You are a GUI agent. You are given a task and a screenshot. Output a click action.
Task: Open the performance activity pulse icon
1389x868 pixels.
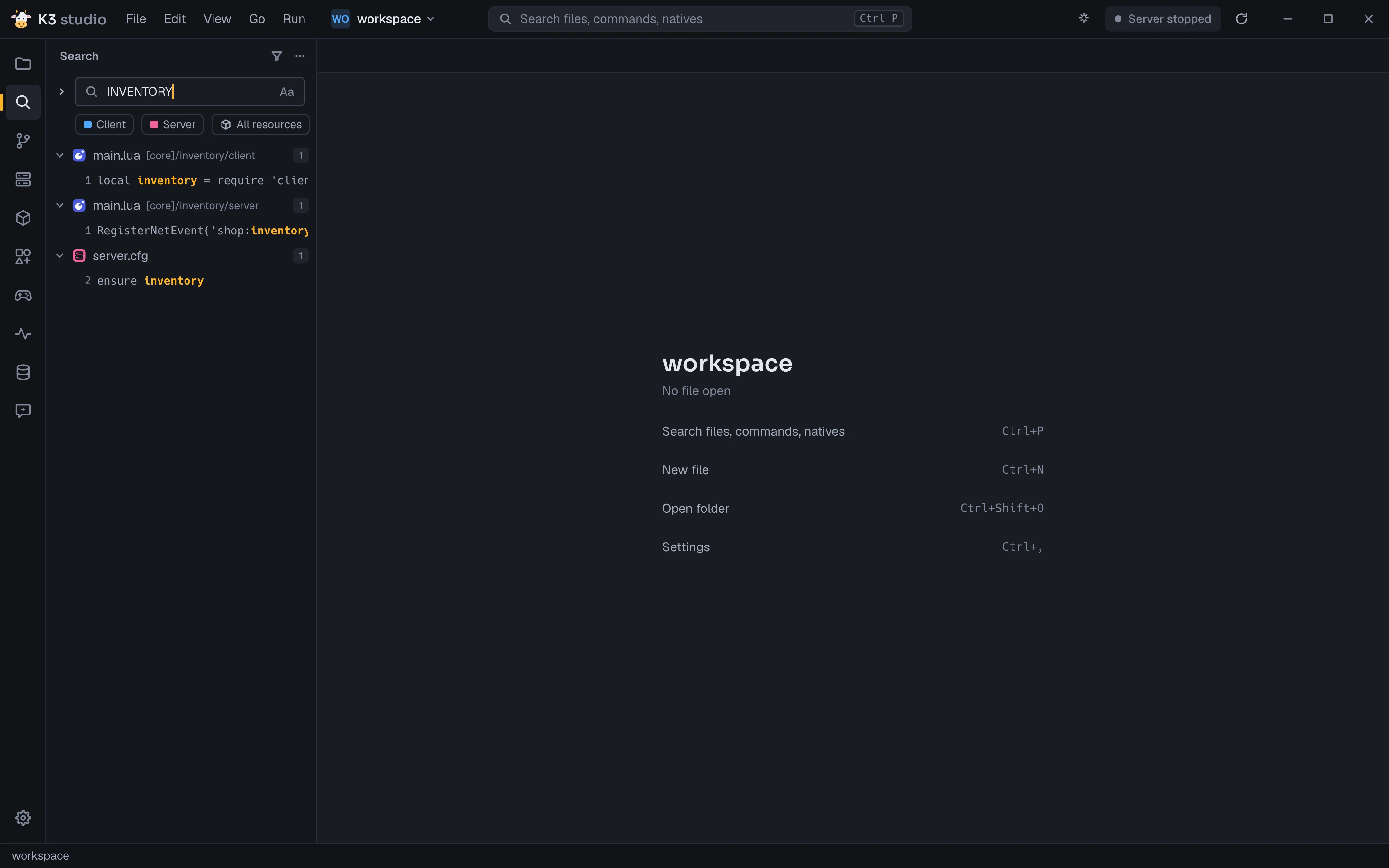[23, 334]
